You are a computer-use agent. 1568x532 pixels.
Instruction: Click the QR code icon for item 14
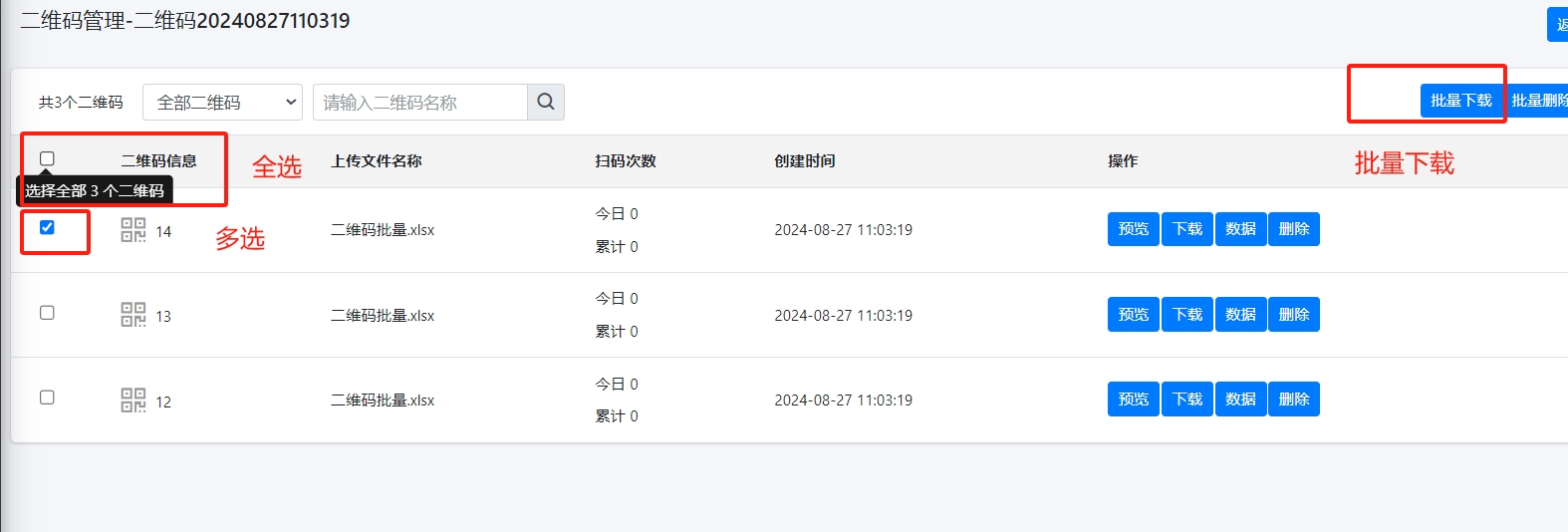(132, 230)
